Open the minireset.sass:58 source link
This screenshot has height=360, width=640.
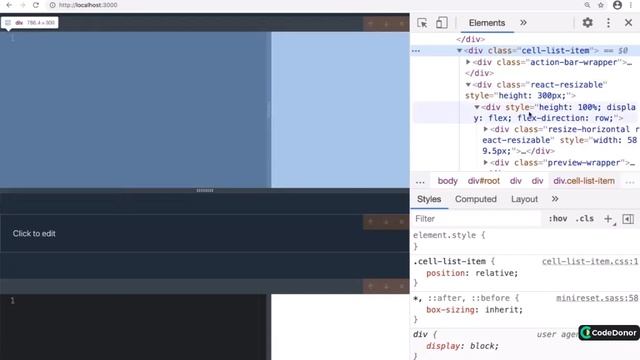click(x=597, y=298)
